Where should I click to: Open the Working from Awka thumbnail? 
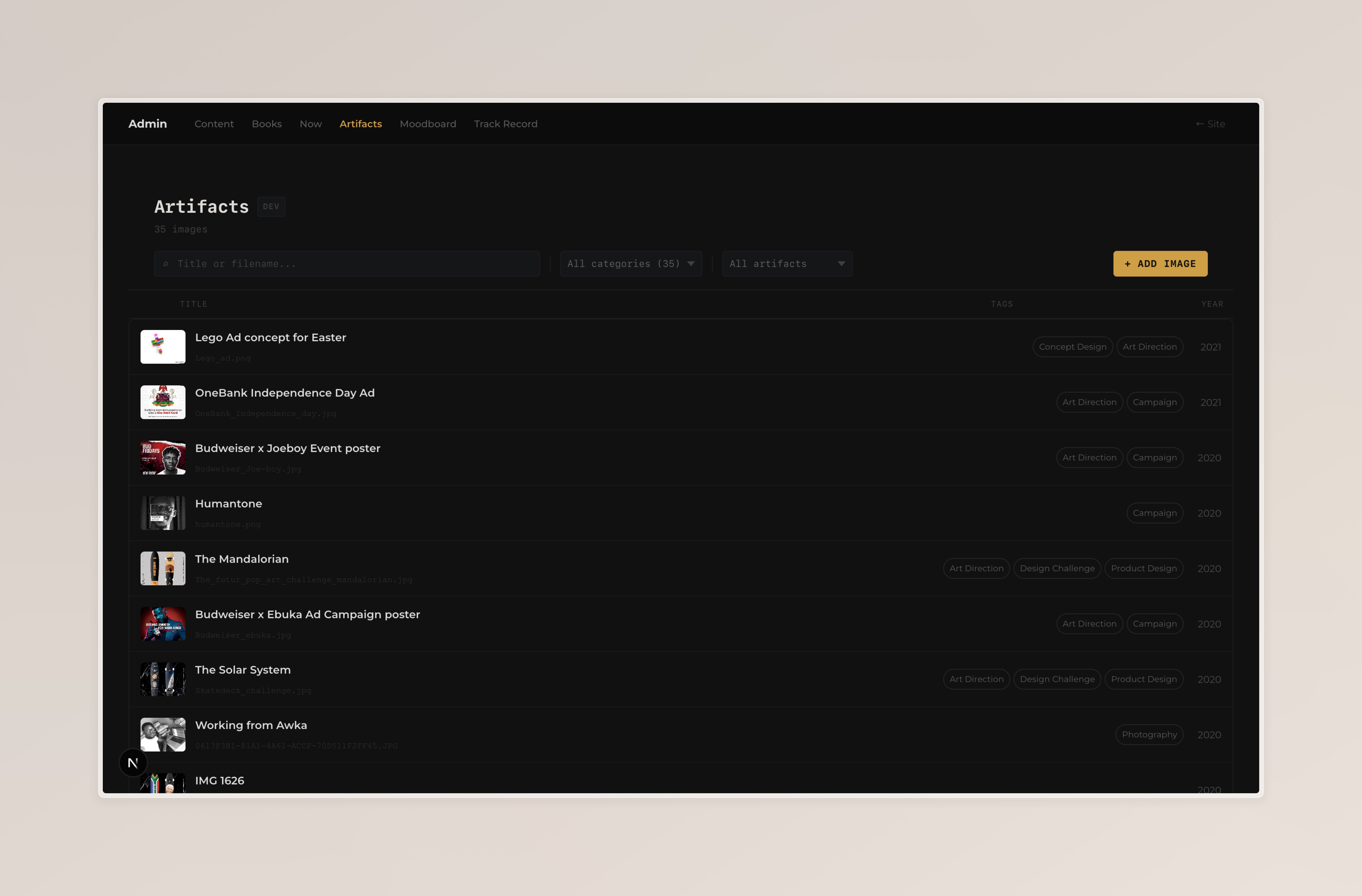[x=162, y=735]
